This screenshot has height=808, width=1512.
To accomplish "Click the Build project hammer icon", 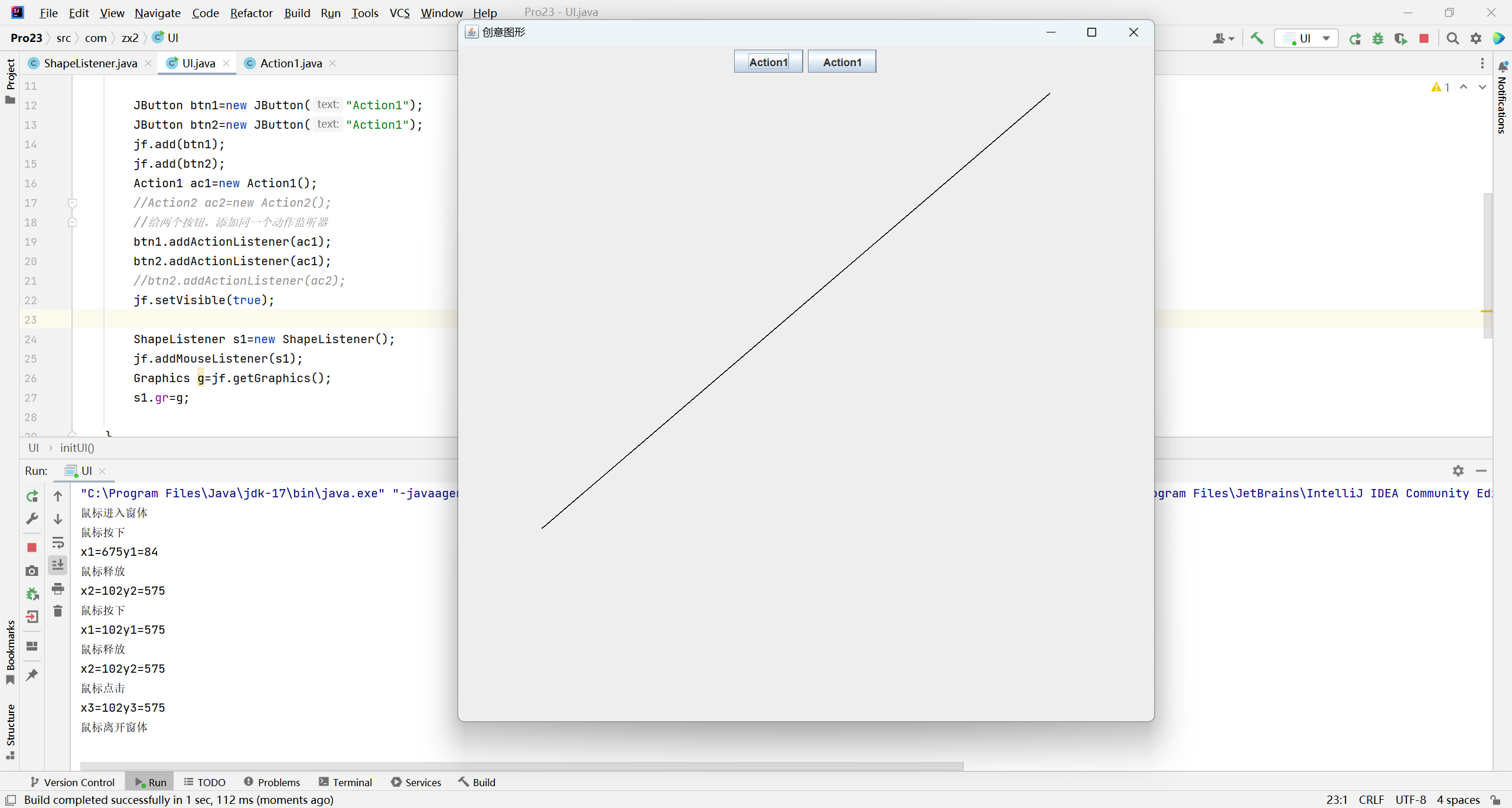I will tap(1257, 38).
